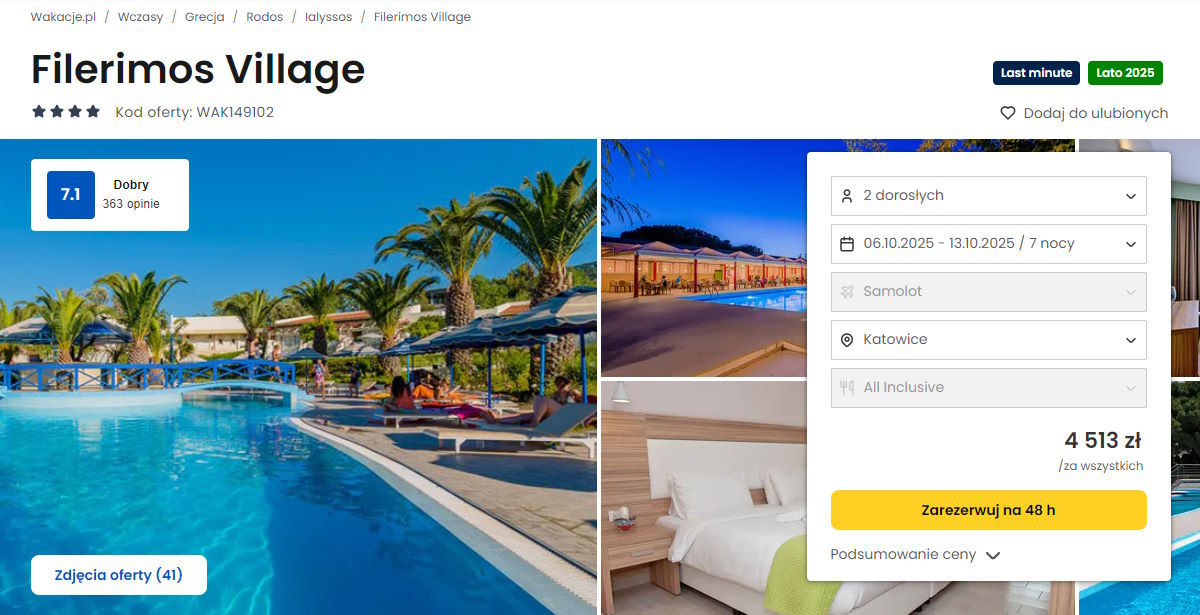Open the hotel bedroom photo thumbnail
Screen dimensions: 1200x615
704,498
